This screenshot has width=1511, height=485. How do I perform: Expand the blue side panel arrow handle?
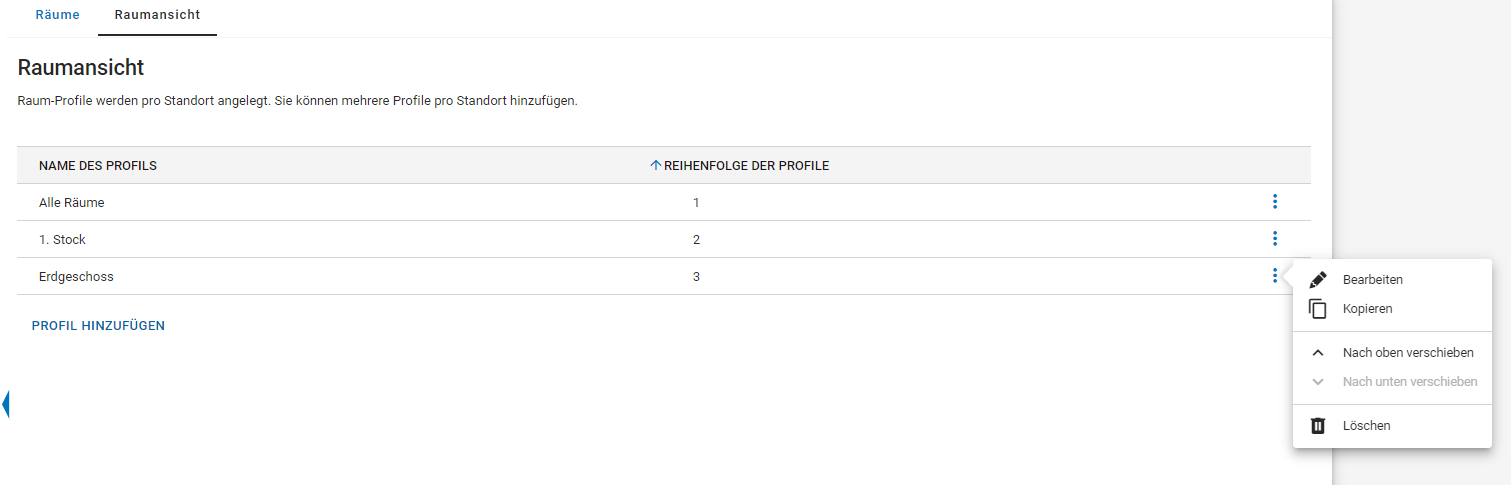point(5,404)
